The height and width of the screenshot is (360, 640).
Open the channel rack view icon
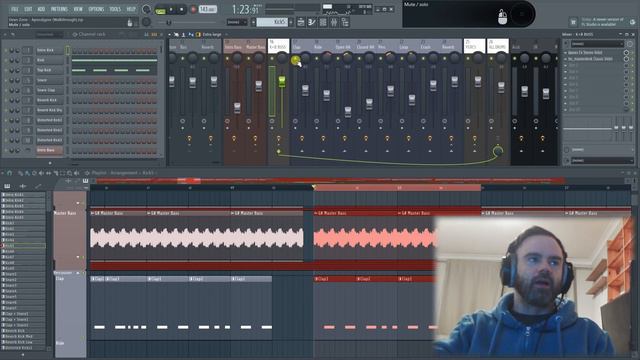[323, 22]
